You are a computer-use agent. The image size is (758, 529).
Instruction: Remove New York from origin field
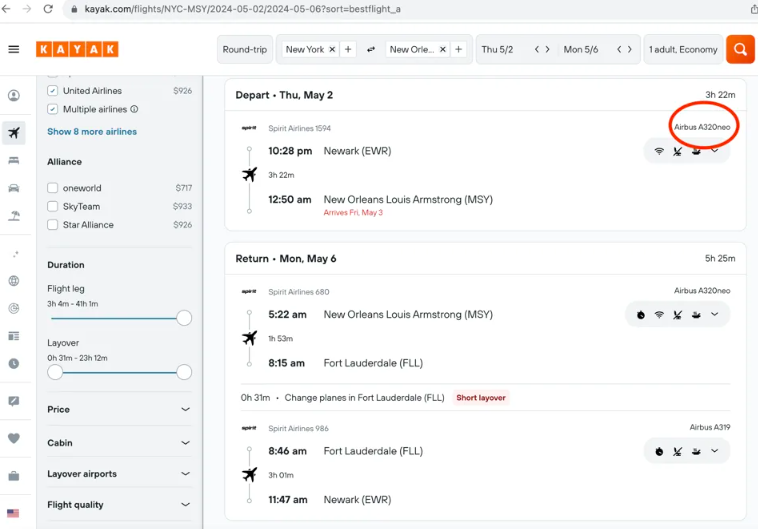[x=332, y=50]
